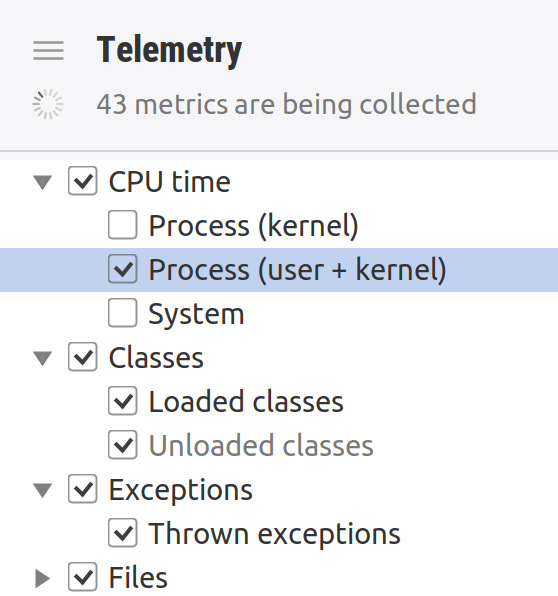Click the 43 metrics are being collected text

pyautogui.click(x=286, y=104)
